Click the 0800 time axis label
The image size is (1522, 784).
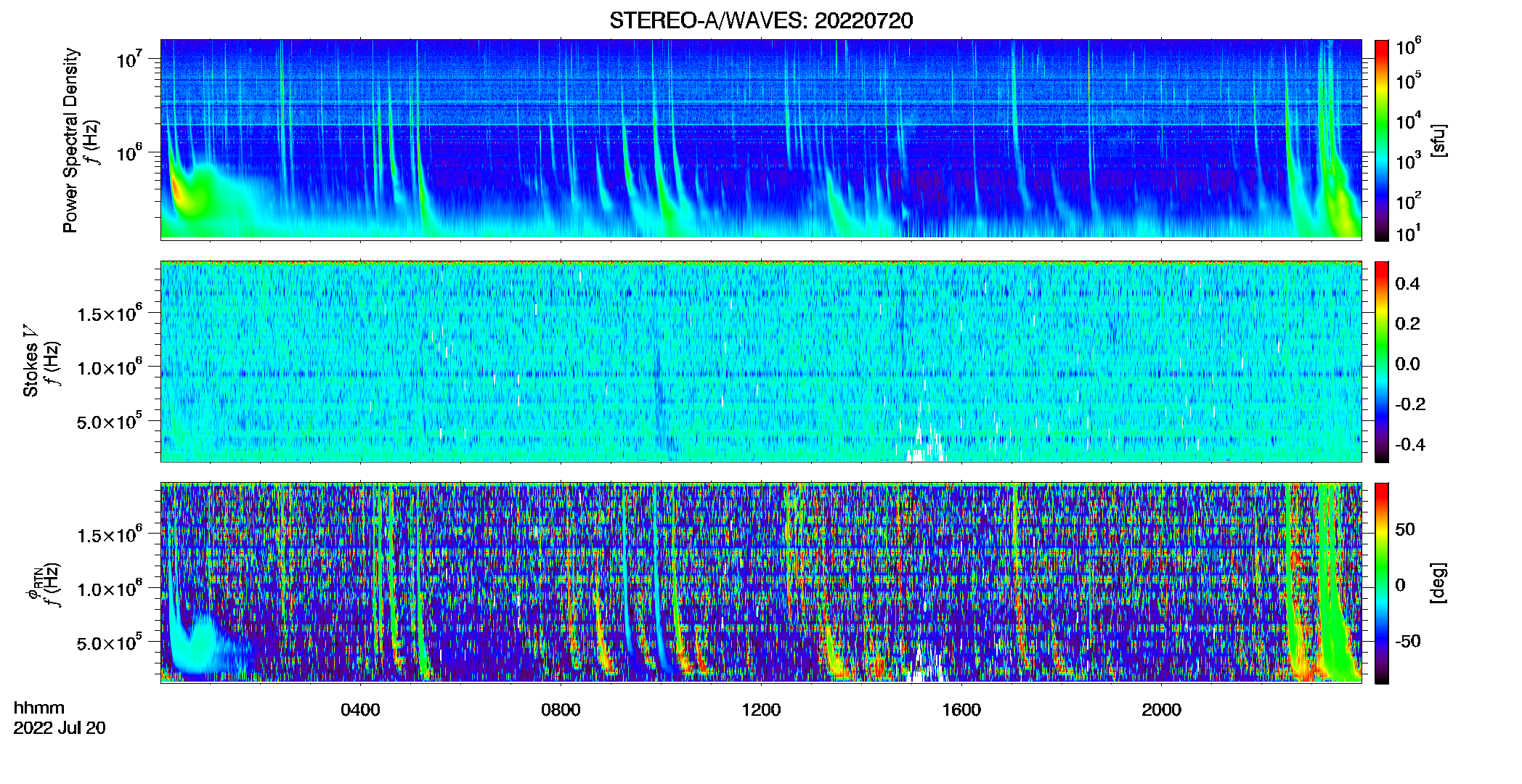[x=561, y=710]
